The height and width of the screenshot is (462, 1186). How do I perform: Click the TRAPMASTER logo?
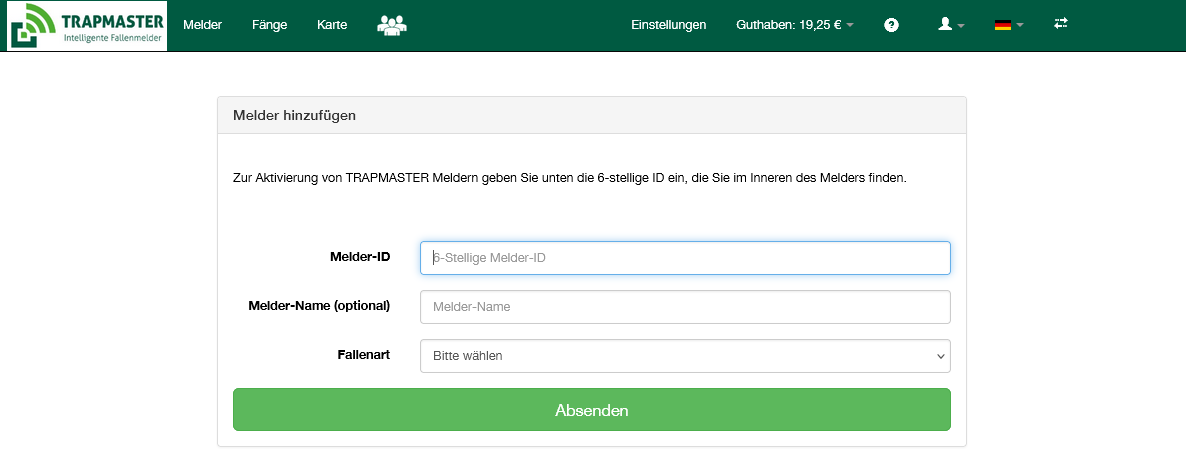click(x=87, y=26)
